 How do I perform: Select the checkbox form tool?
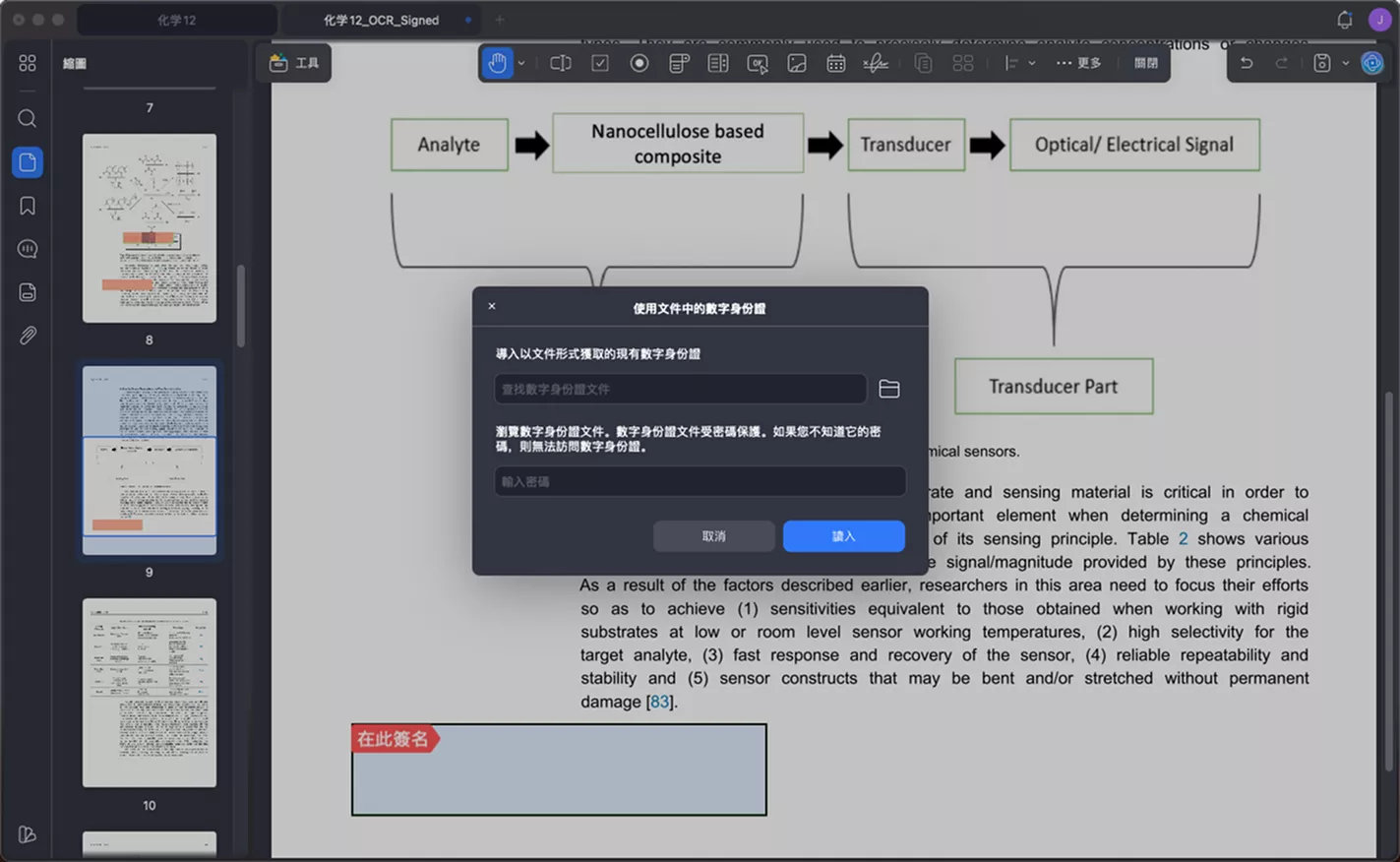coord(600,63)
